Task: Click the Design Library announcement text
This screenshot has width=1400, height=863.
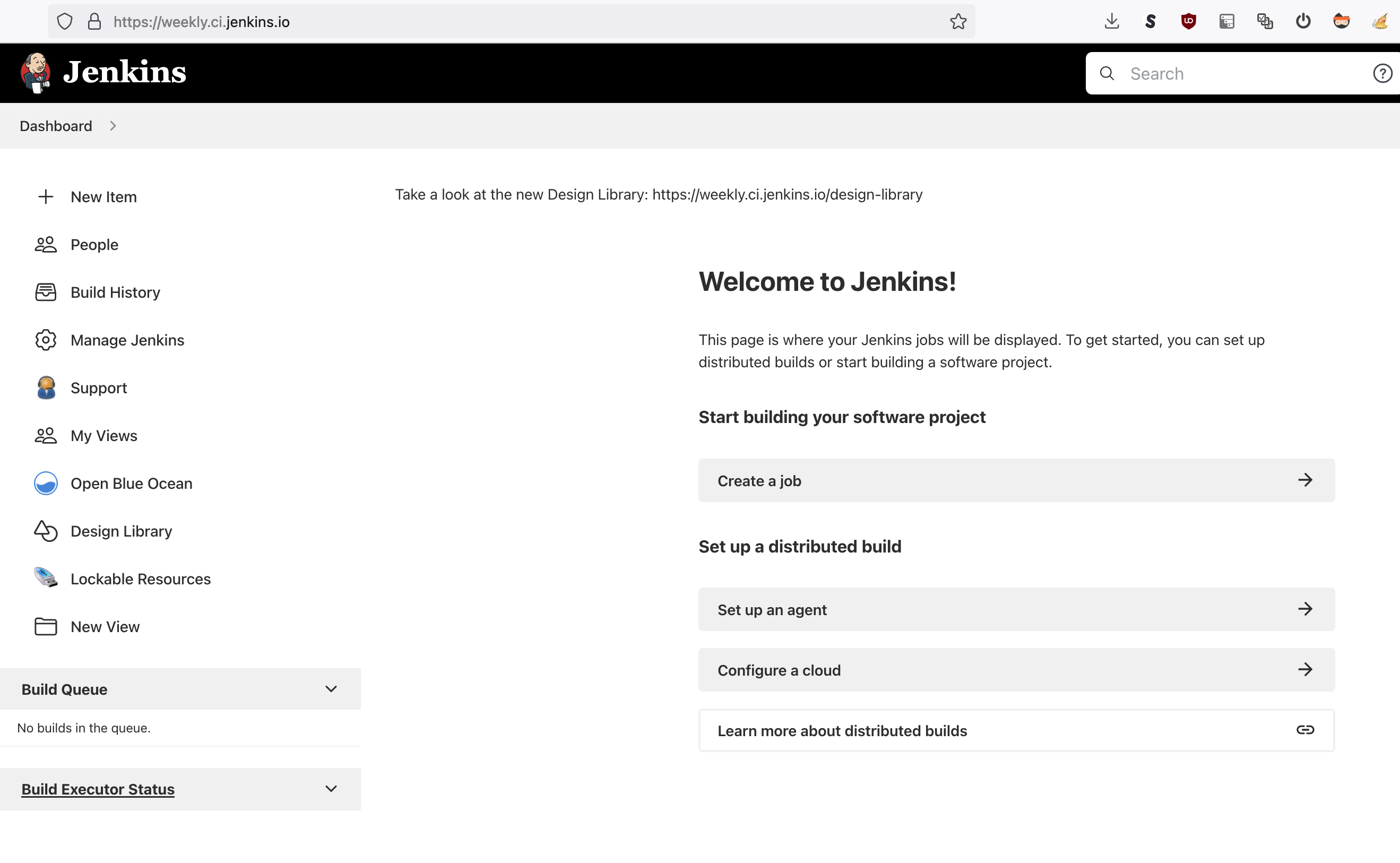Action: coord(659,195)
